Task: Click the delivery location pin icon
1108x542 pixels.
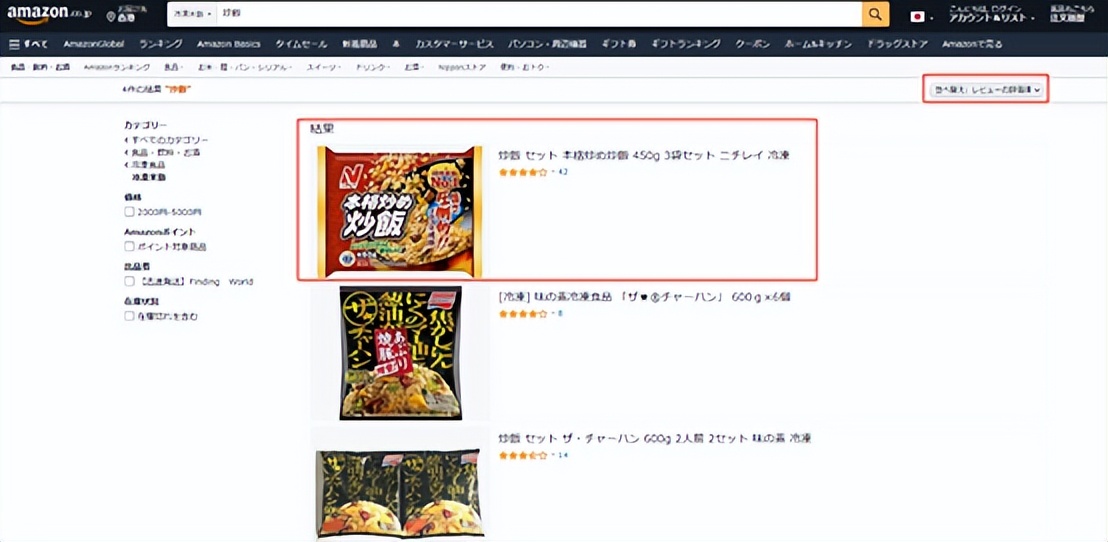Action: [x=110, y=16]
